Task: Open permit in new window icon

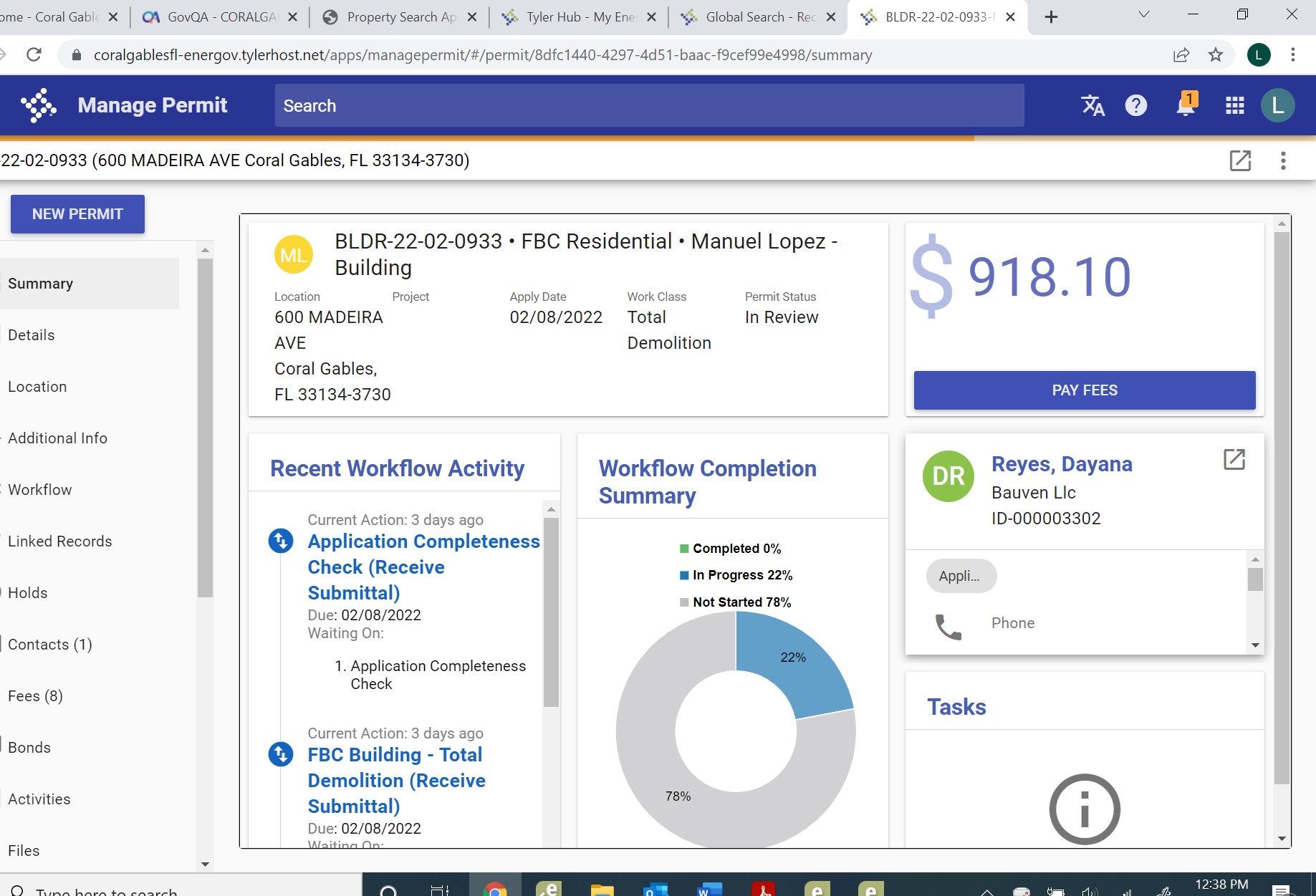Action: point(1240,160)
